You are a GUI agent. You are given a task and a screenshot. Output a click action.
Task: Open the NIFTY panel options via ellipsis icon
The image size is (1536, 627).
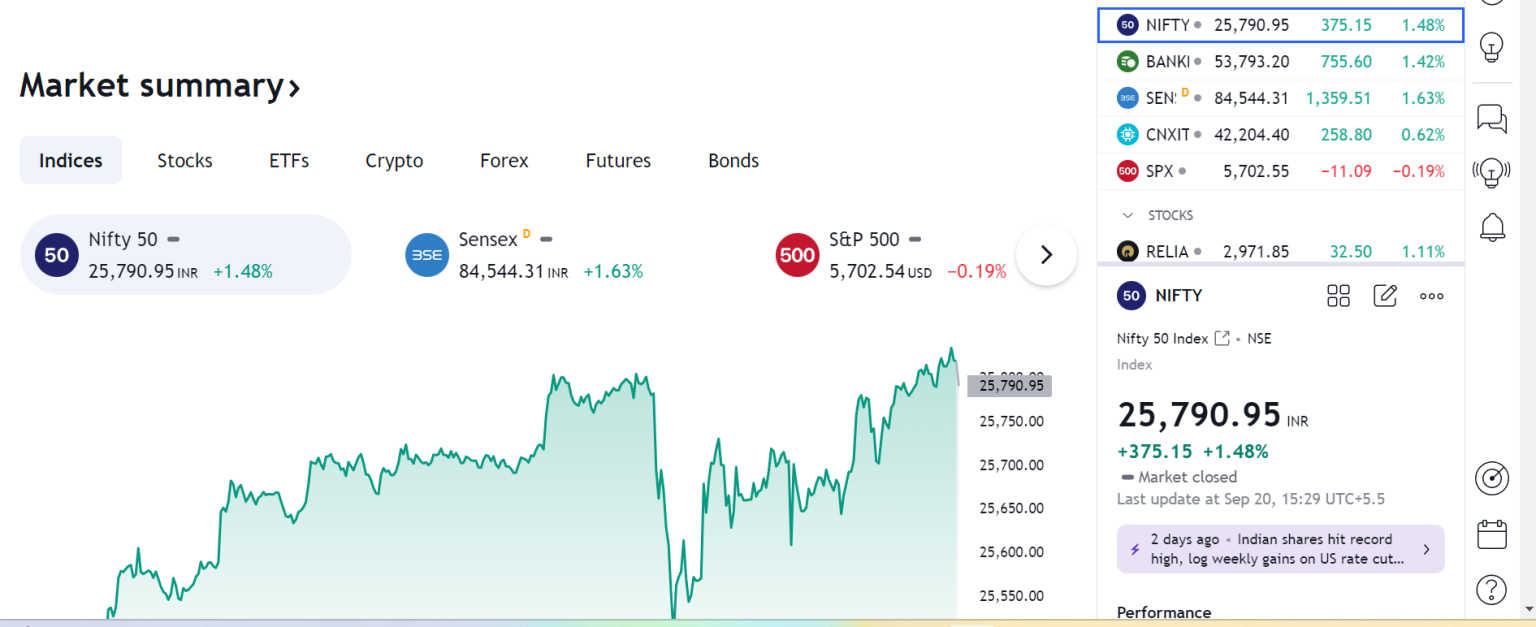click(x=1431, y=295)
